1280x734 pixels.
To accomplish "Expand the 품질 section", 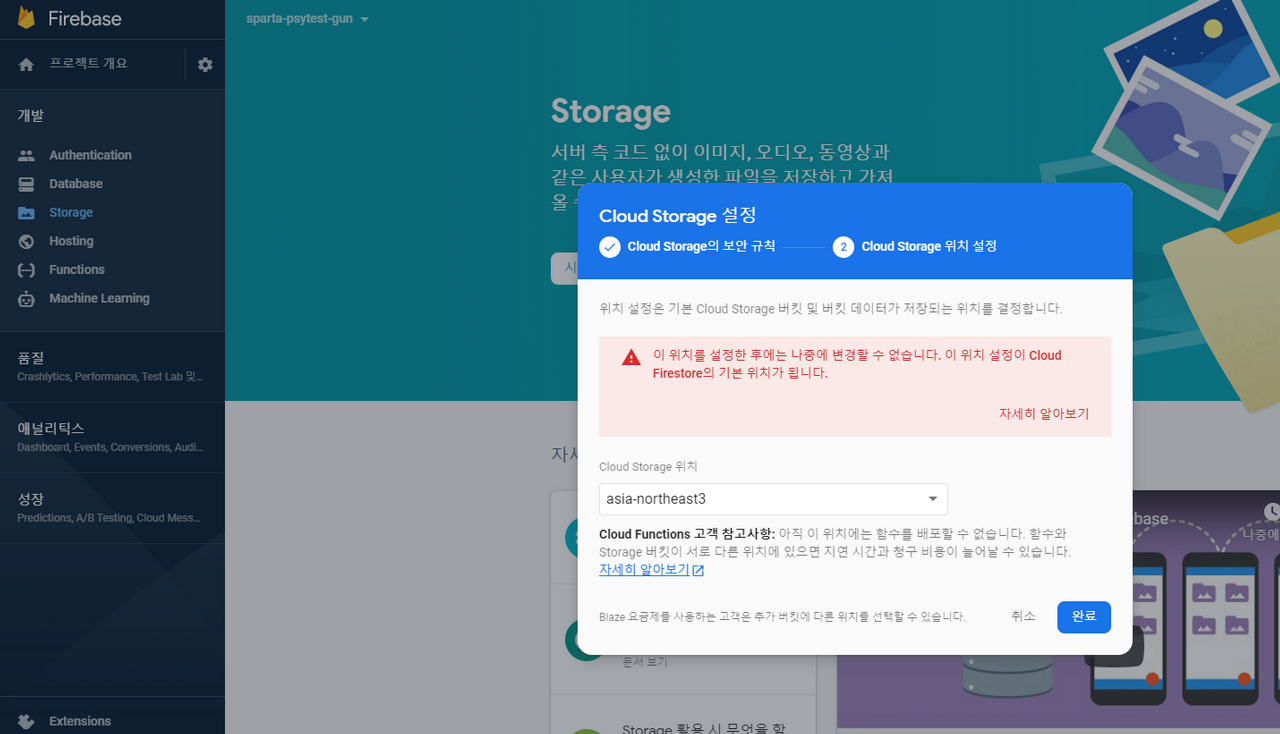I will (x=112, y=366).
